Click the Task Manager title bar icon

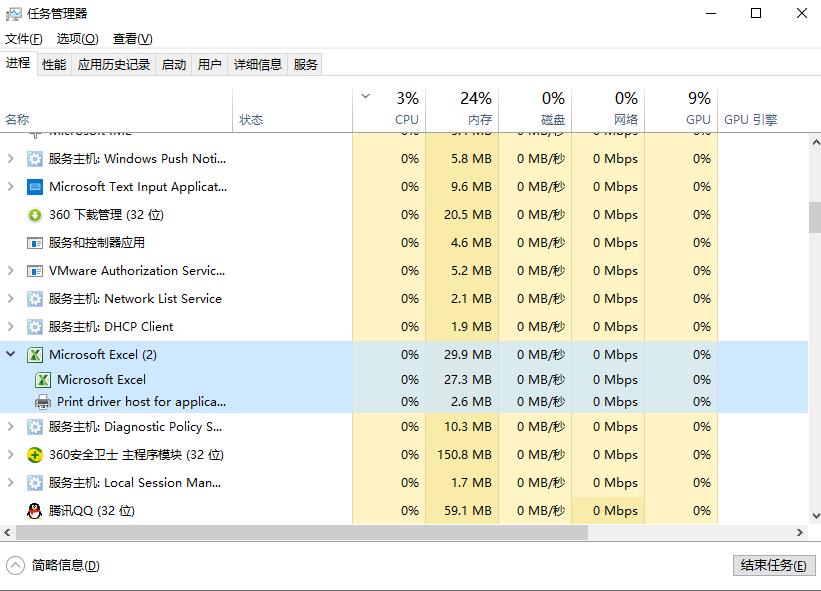14,14
